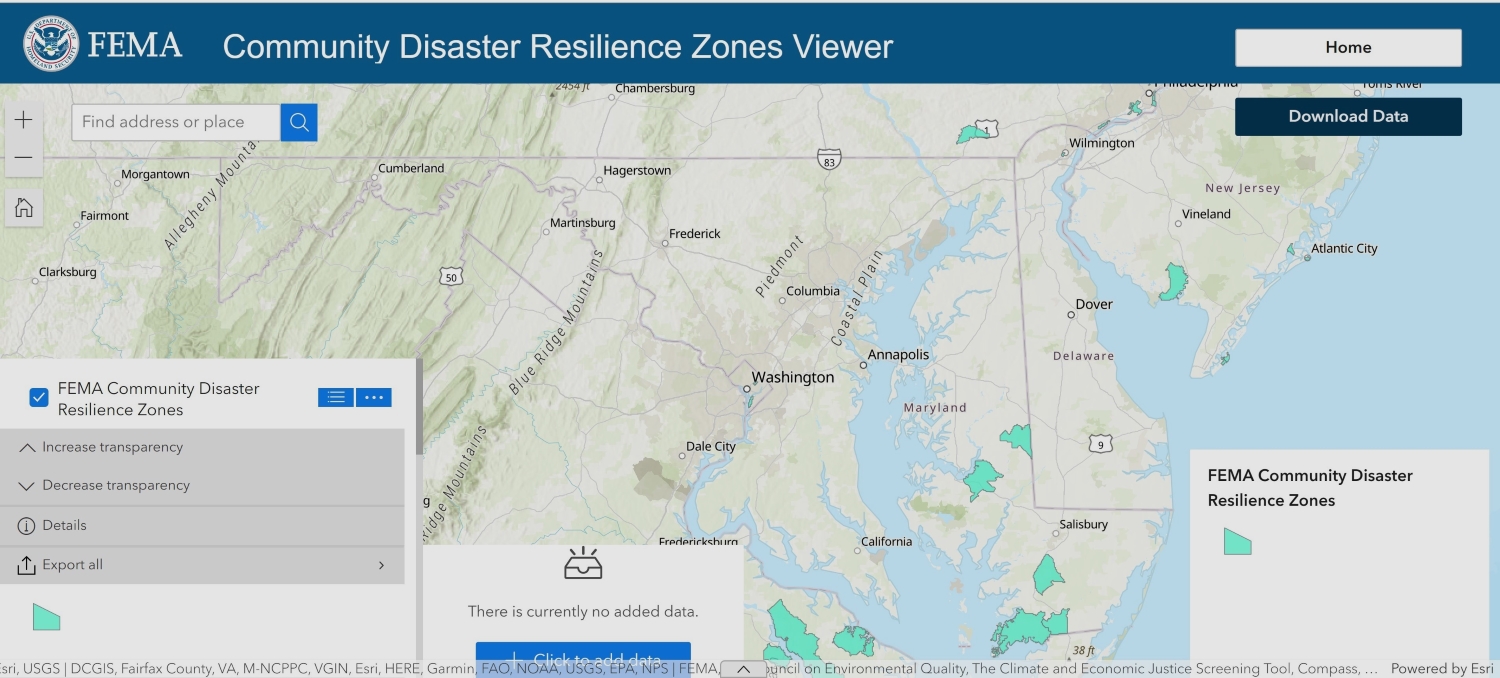Image resolution: width=1500 pixels, height=678 pixels.
Task: Open the layer legend list icon
Action: (336, 397)
